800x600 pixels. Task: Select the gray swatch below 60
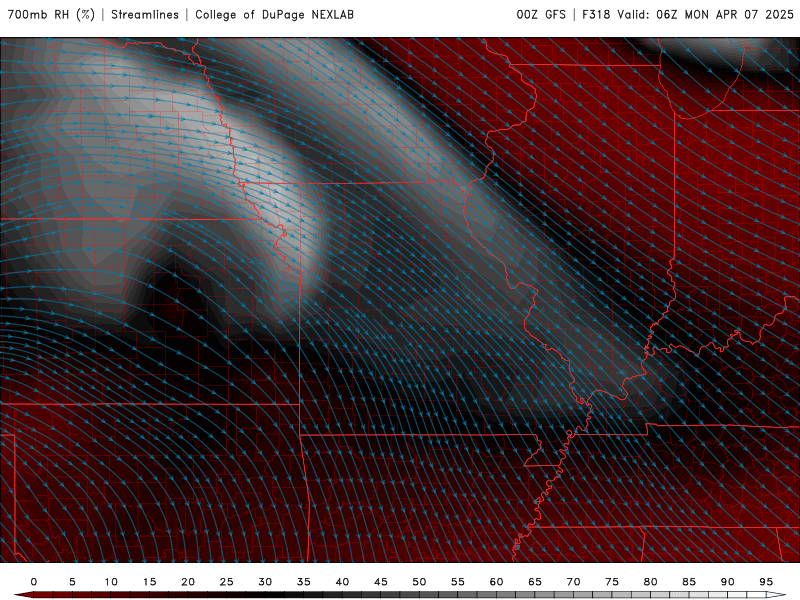pyautogui.click(x=506, y=595)
